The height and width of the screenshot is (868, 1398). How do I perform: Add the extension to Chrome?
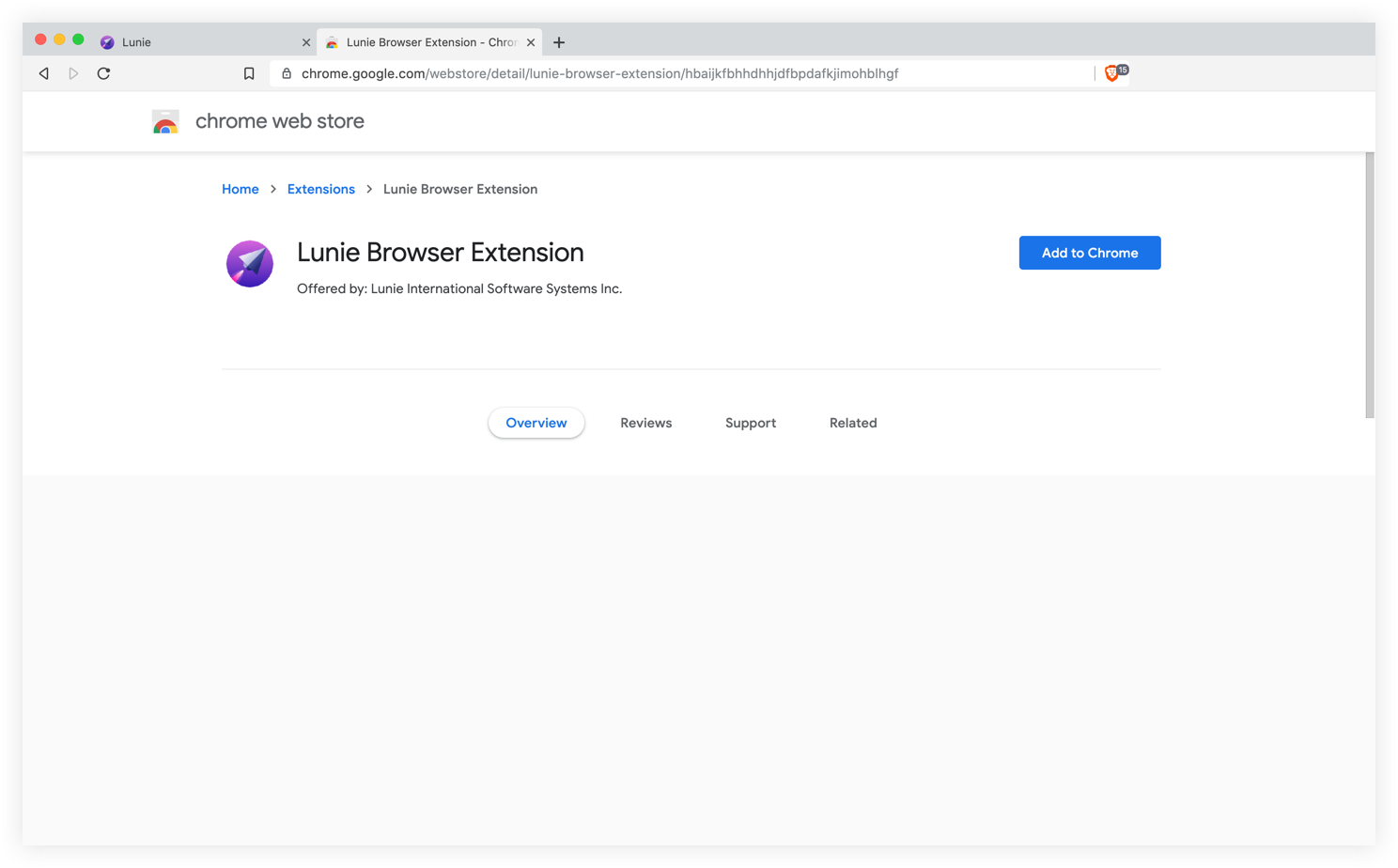coord(1090,253)
